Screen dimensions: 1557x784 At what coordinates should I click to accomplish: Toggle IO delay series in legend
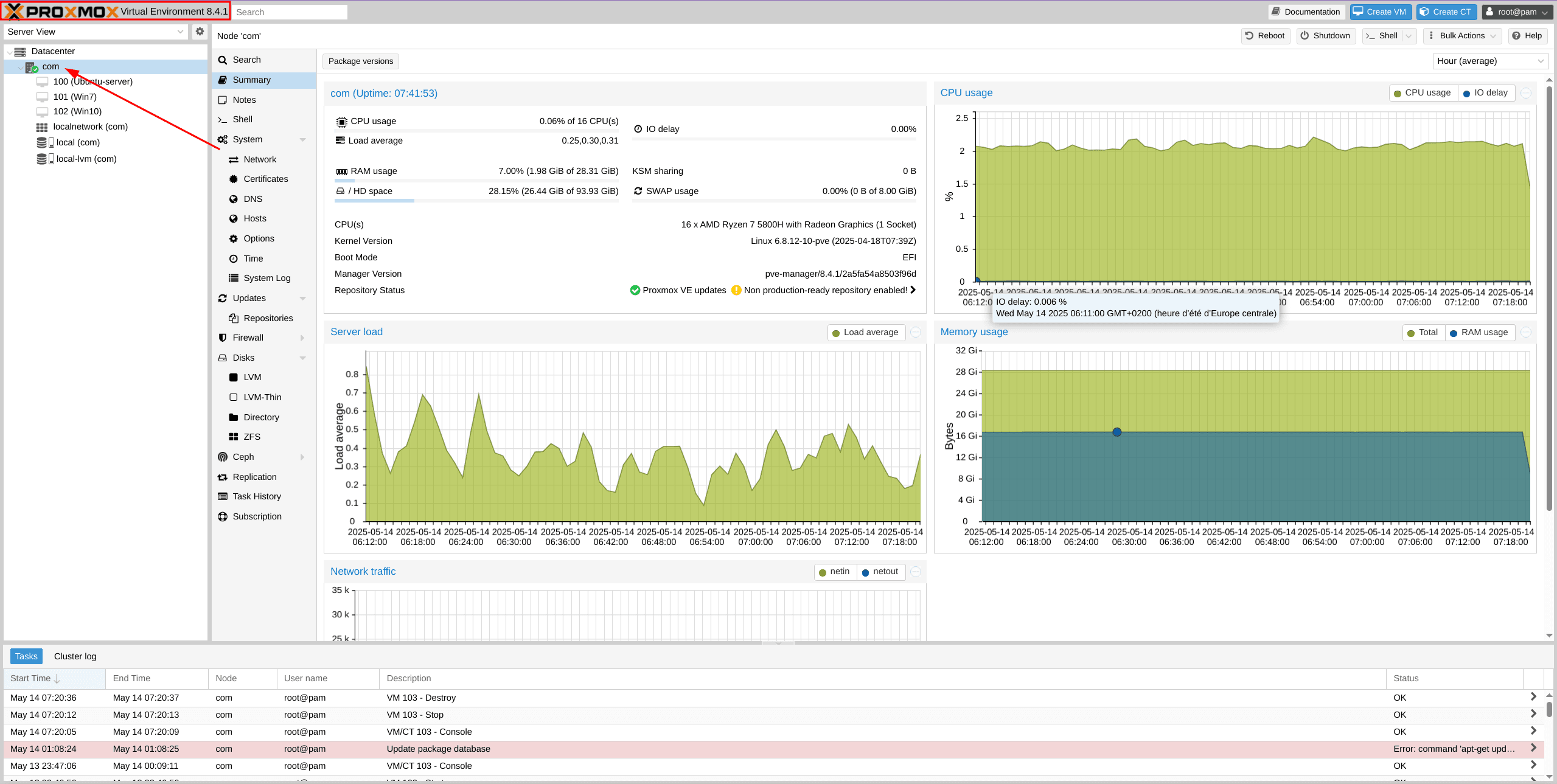tap(1486, 93)
